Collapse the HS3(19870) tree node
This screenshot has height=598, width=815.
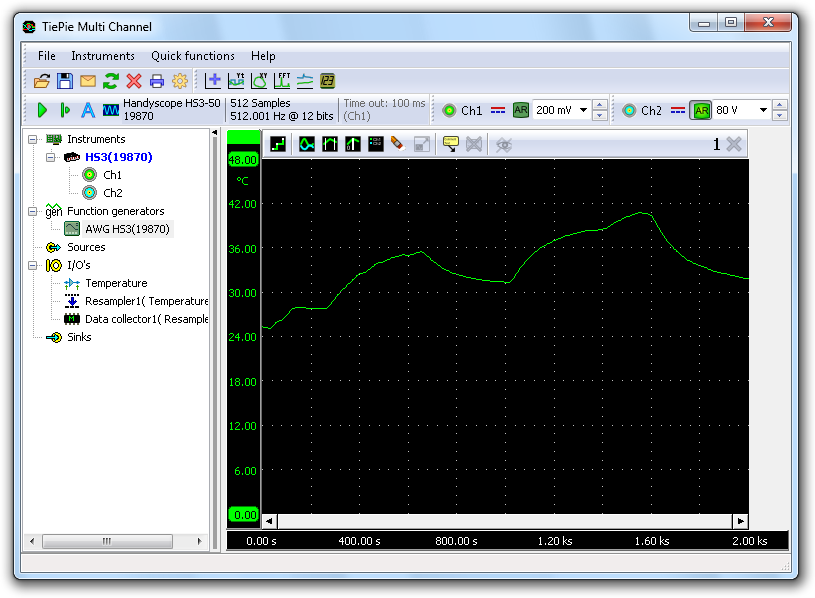(x=51, y=157)
